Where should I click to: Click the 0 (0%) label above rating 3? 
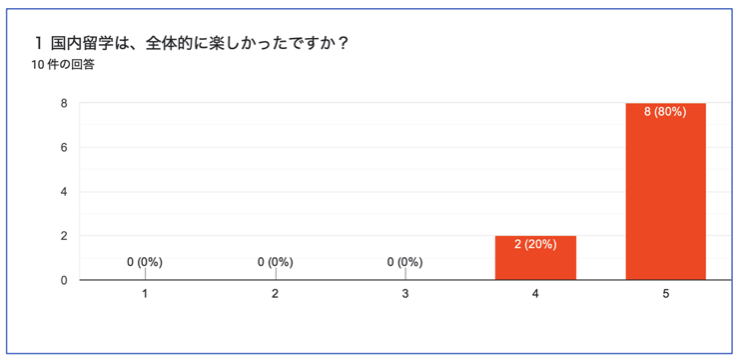pyautogui.click(x=405, y=262)
